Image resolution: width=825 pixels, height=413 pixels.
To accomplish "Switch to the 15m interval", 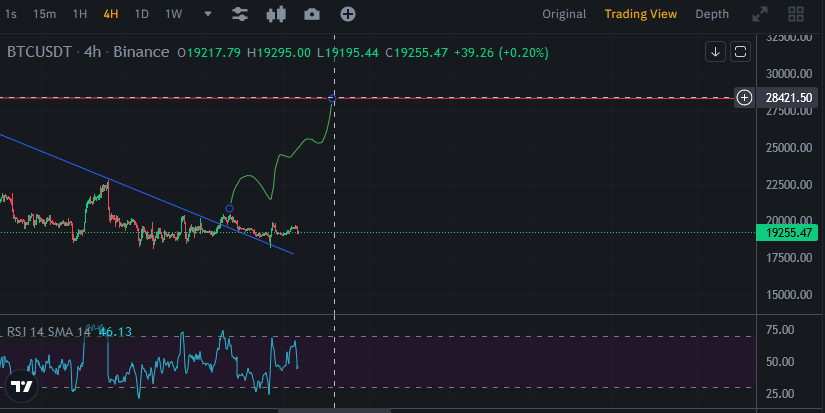I will point(44,14).
